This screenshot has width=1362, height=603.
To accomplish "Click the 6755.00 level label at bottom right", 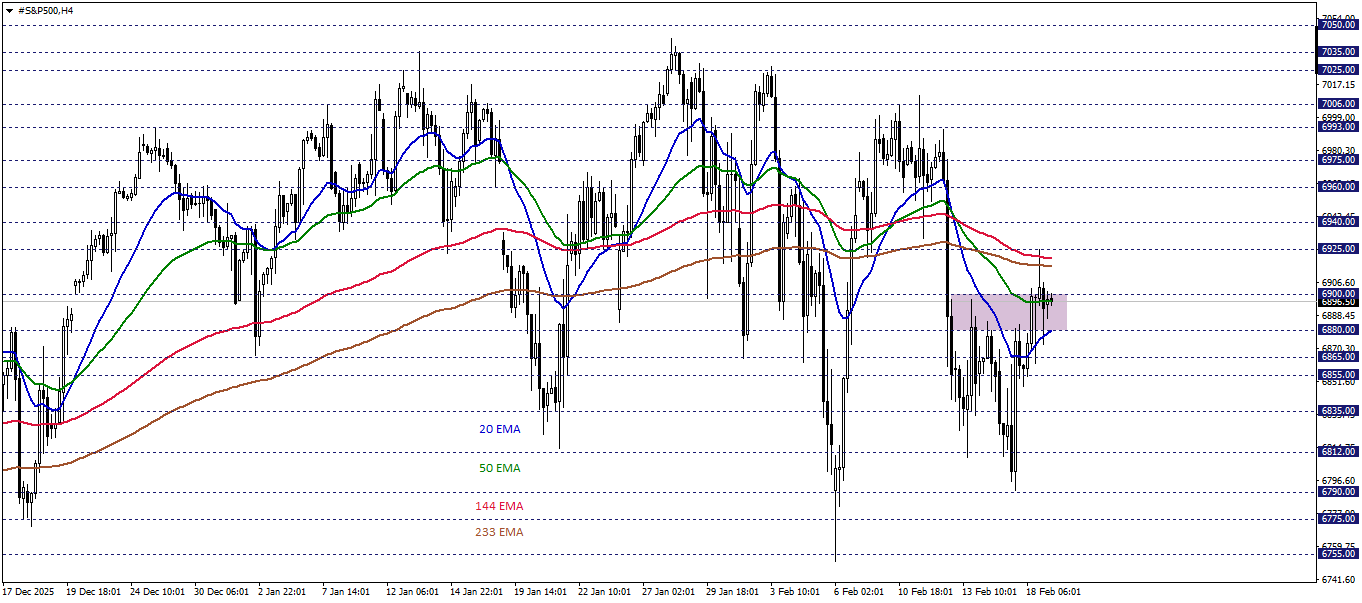I will 1337,552.
